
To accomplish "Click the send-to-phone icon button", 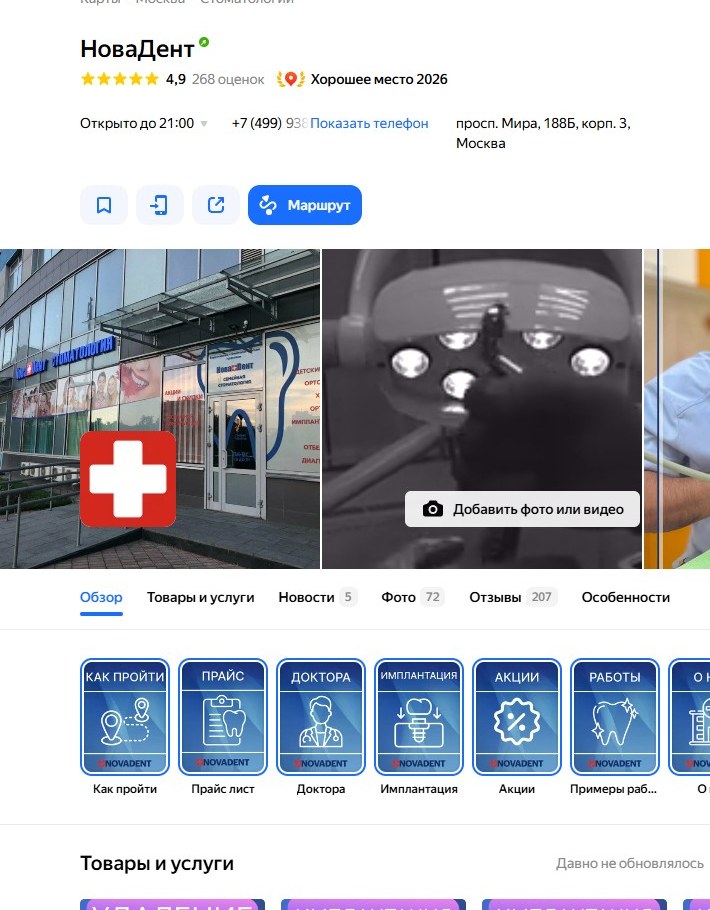I will [160, 205].
